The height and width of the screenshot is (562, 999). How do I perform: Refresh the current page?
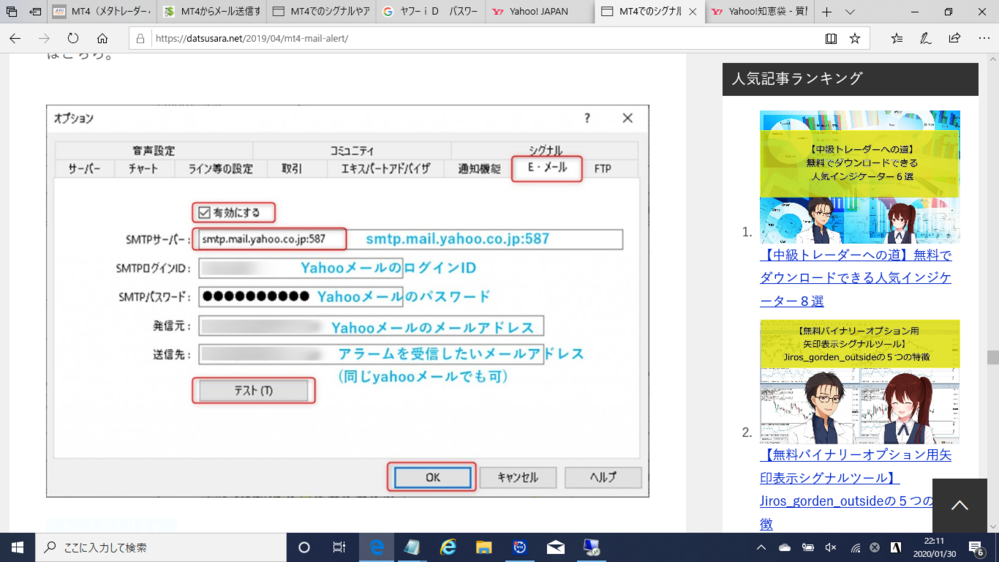click(73, 38)
